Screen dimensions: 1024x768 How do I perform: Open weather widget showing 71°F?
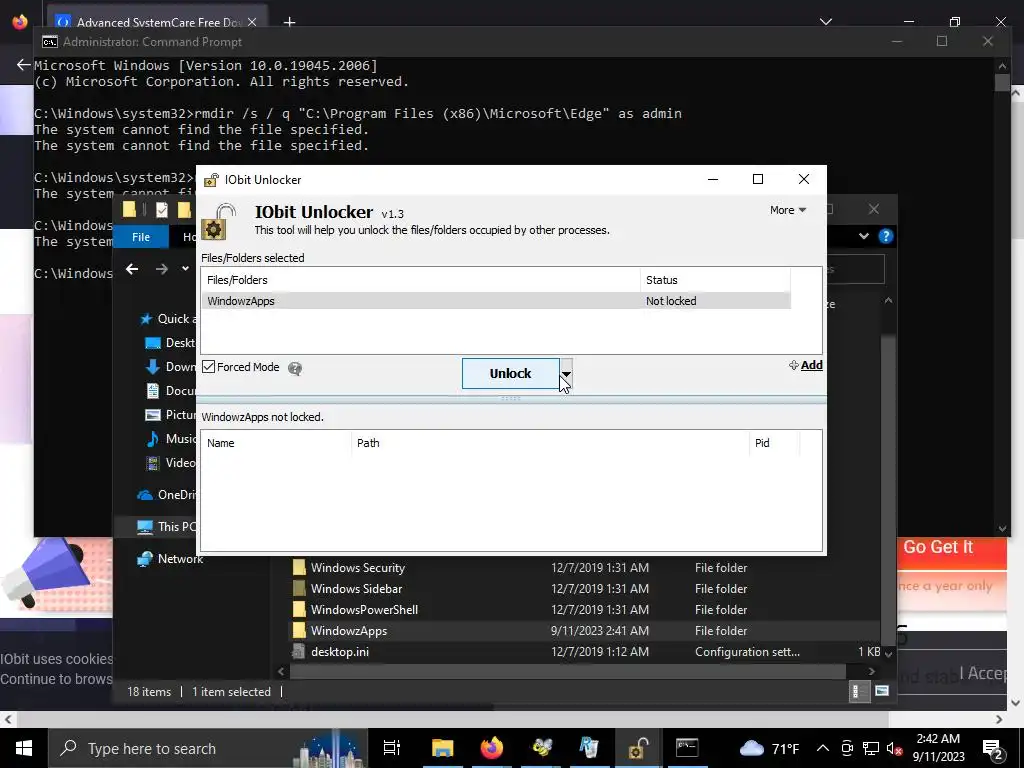coord(769,748)
